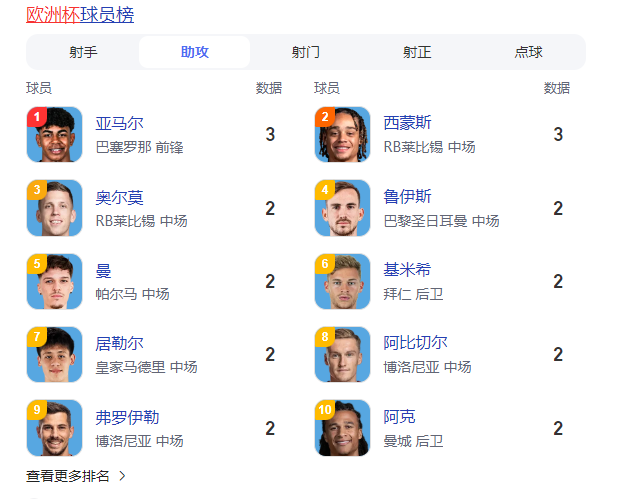
Task: Switch to the 射正 tab
Action: [x=417, y=52]
